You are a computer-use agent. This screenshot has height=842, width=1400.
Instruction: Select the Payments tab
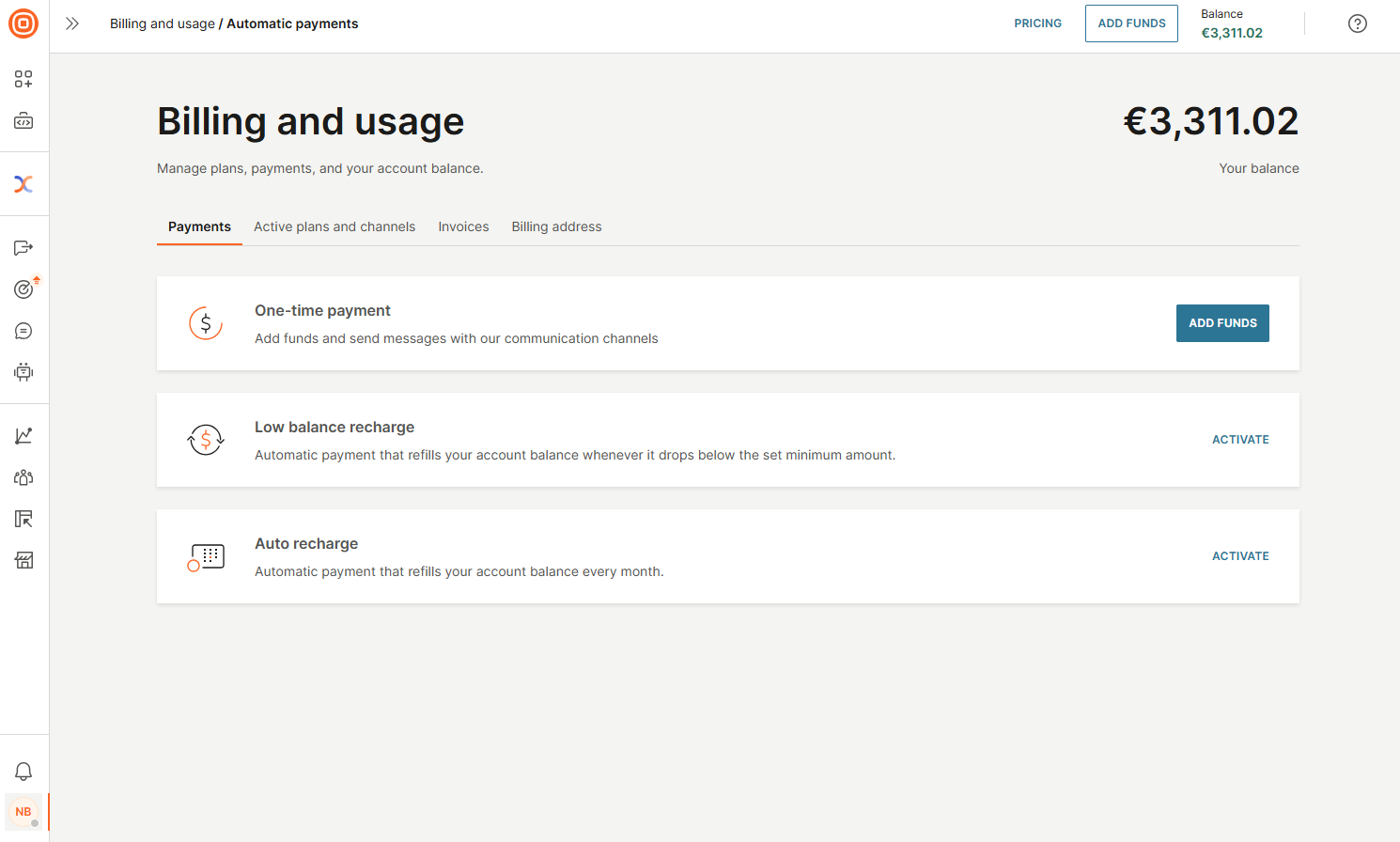tap(199, 226)
